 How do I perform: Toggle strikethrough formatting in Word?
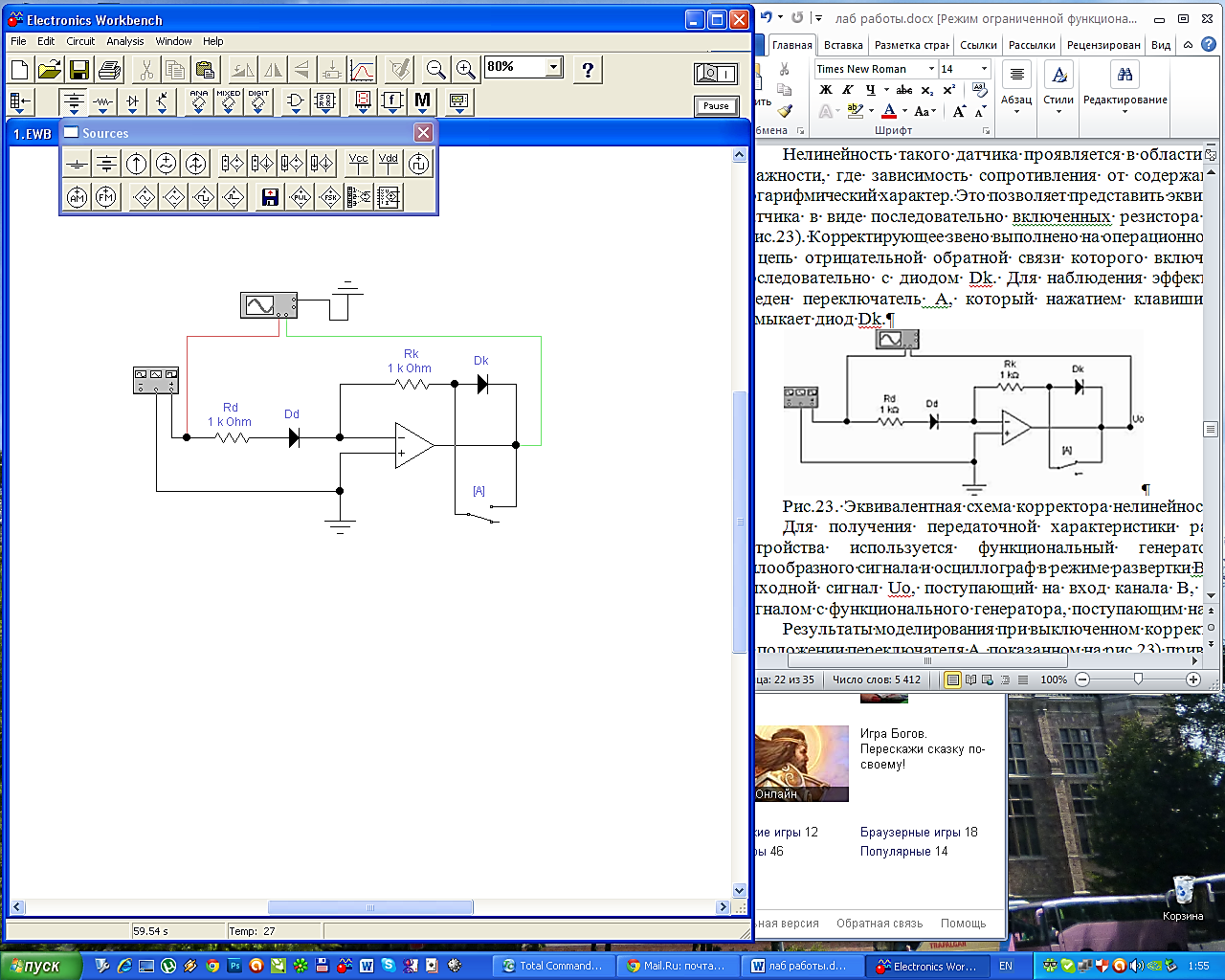[x=904, y=90]
